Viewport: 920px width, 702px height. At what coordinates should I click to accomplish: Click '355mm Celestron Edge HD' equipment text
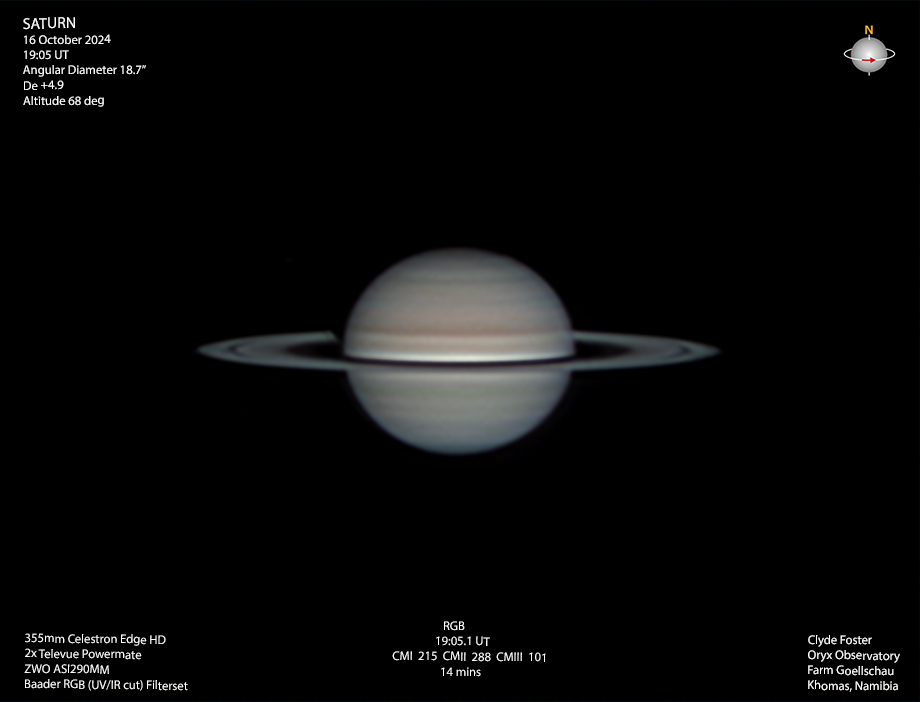(95, 639)
